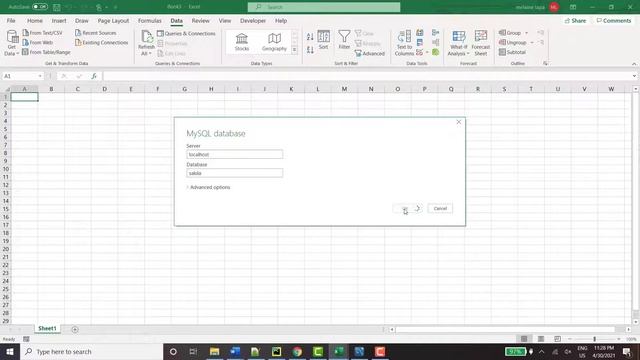Switch to Normal view in status bar
Viewport: 640px width, 360px height.
524,339
